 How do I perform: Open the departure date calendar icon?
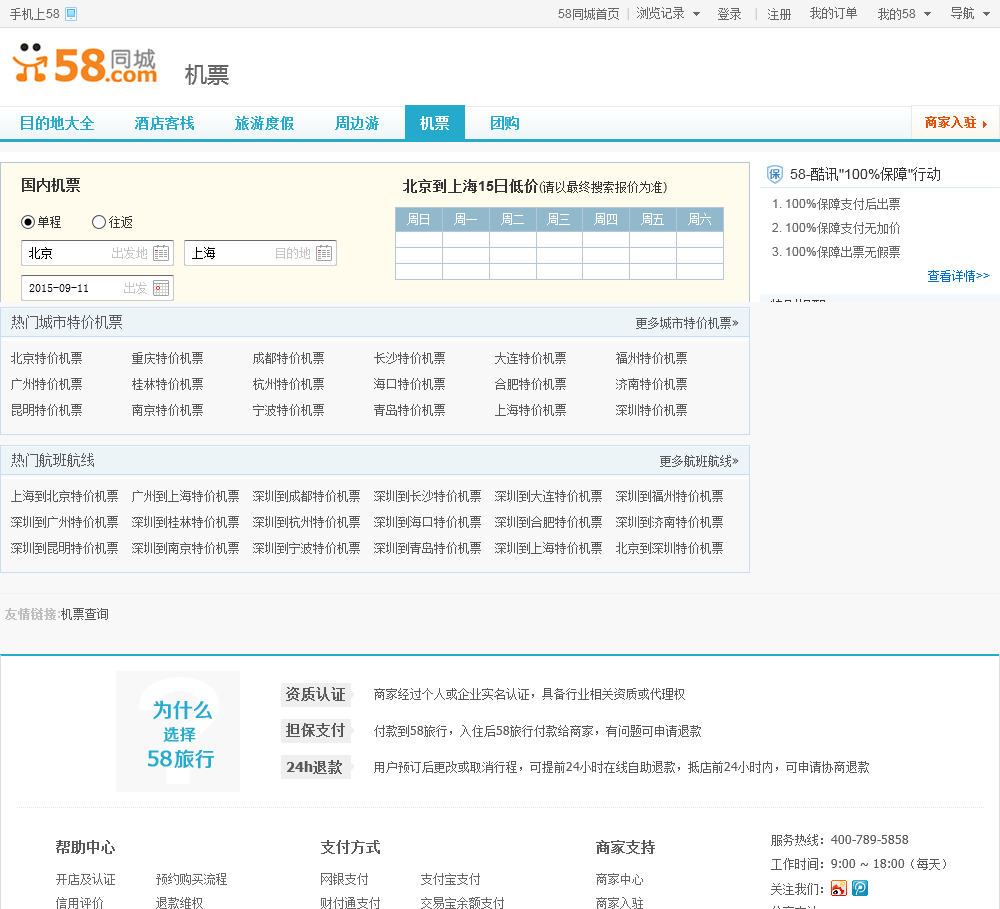pos(161,288)
